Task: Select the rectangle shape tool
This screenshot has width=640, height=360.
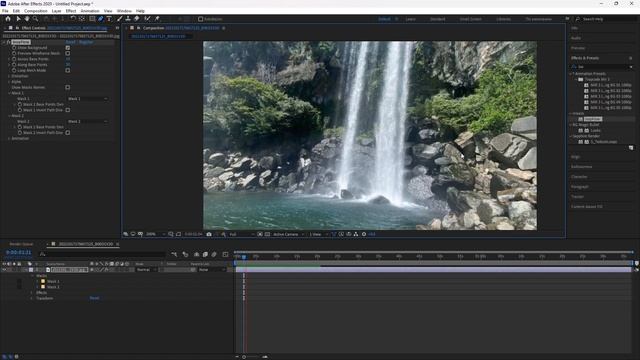Action: pyautogui.click(x=92, y=19)
